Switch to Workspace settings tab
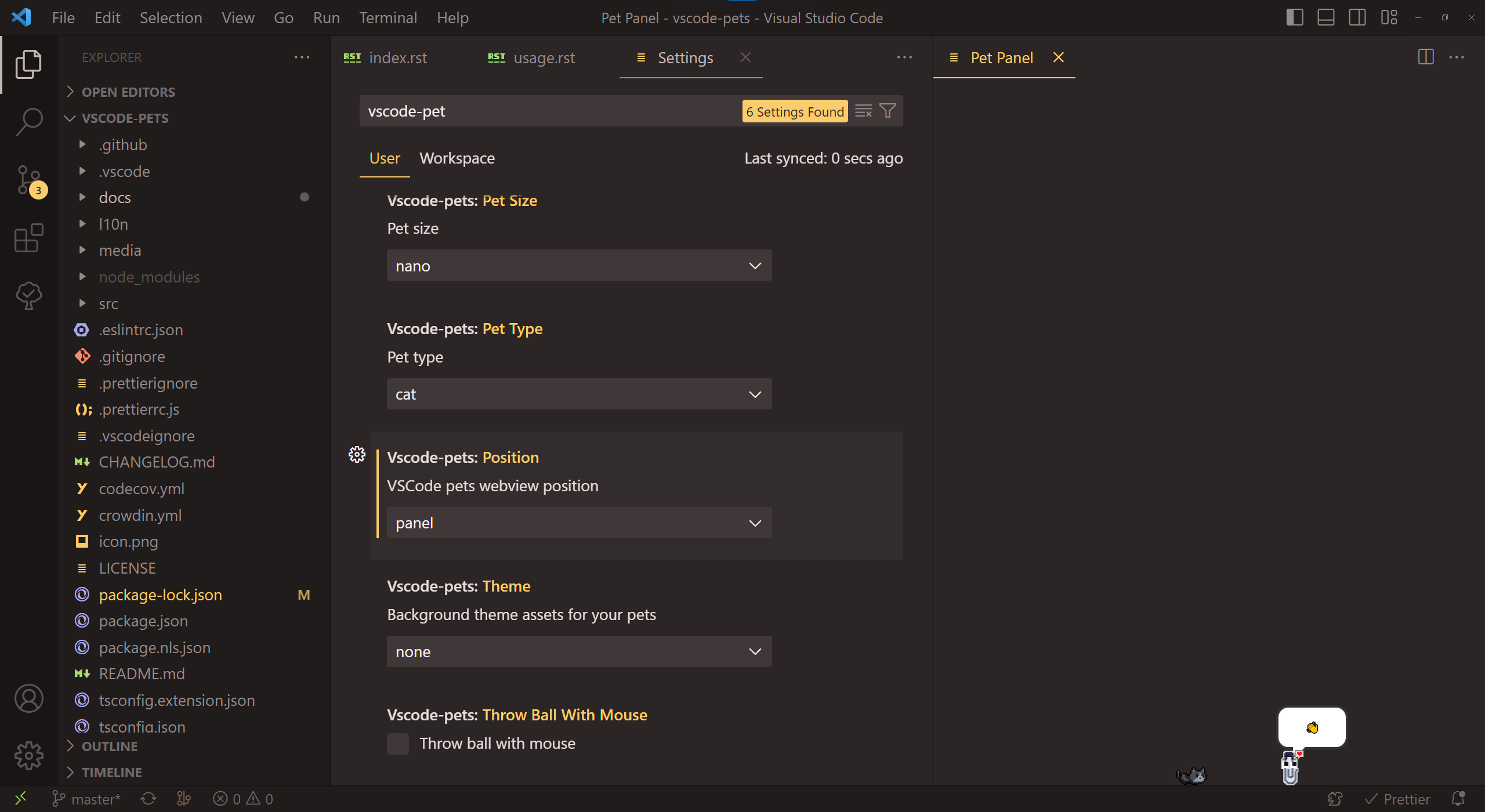 [x=457, y=158]
